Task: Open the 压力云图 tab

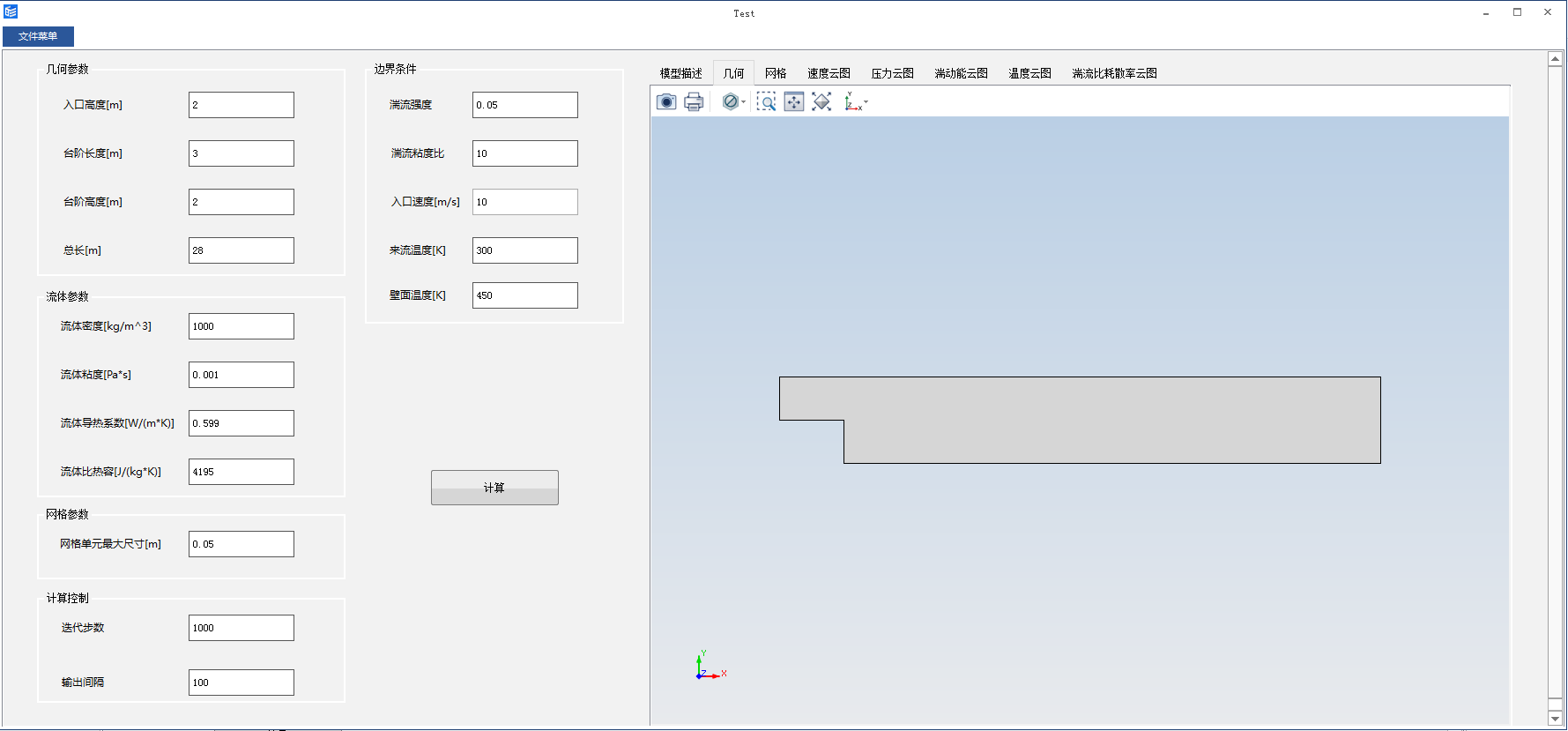Action: 893,73
